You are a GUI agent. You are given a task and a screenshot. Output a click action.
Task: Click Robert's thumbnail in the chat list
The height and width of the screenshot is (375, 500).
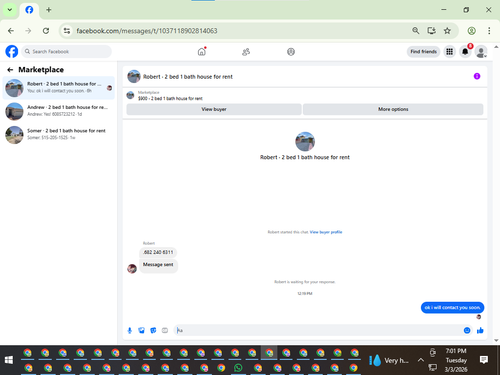point(14,88)
